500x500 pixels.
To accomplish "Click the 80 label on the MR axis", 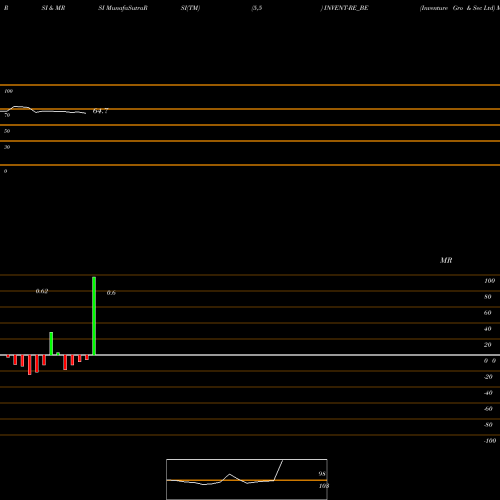I will (x=488, y=297).
